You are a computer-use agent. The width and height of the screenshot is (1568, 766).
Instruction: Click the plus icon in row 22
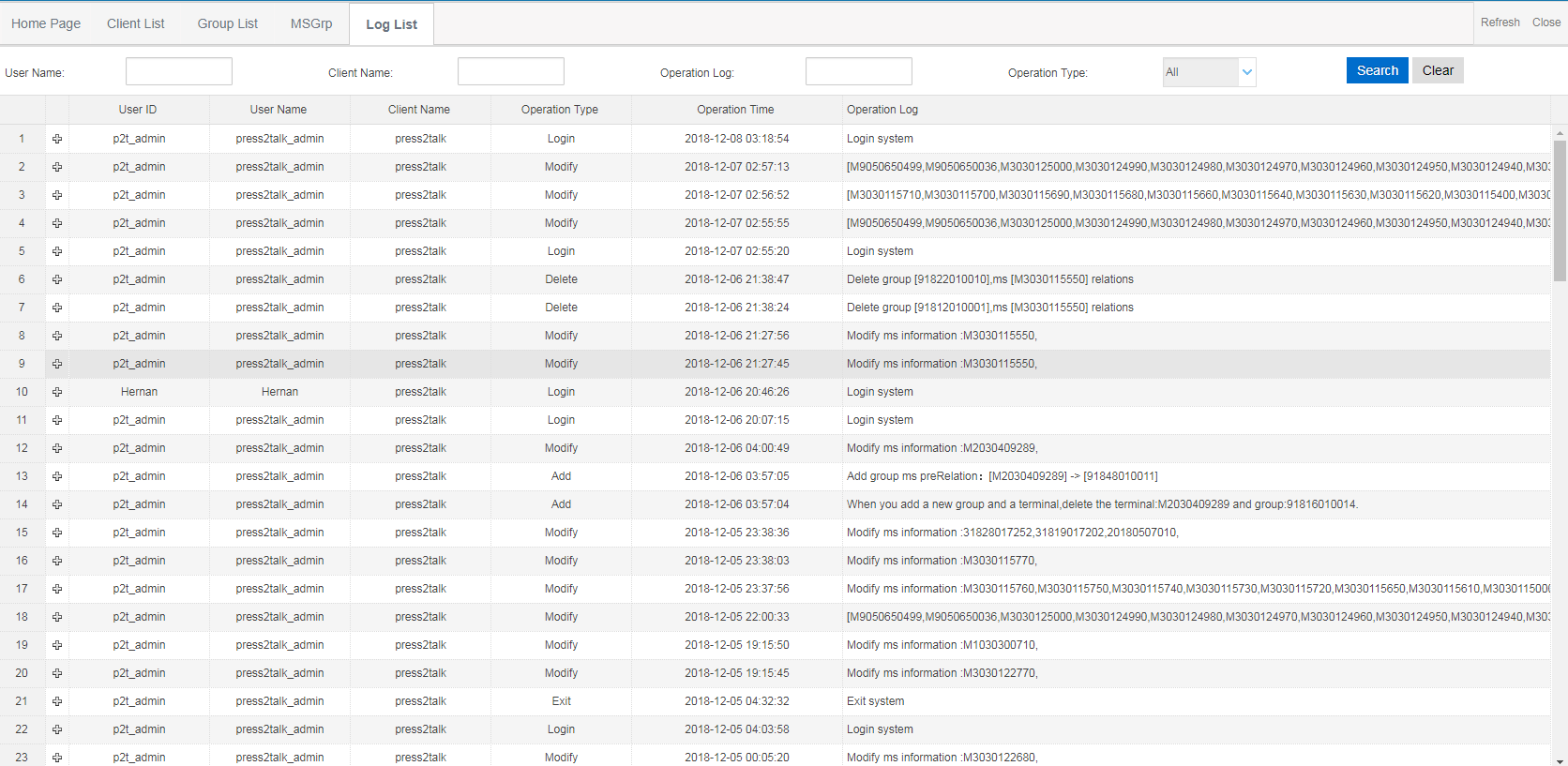coord(57,729)
